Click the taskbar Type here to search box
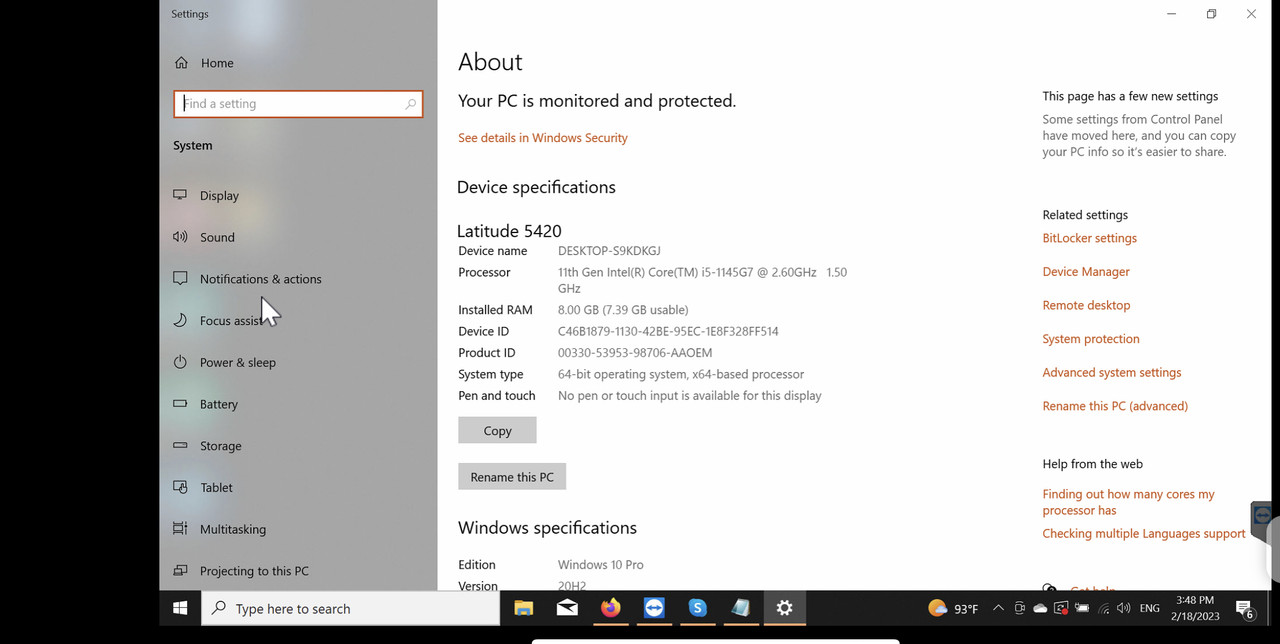Image resolution: width=1280 pixels, height=644 pixels. [x=350, y=608]
